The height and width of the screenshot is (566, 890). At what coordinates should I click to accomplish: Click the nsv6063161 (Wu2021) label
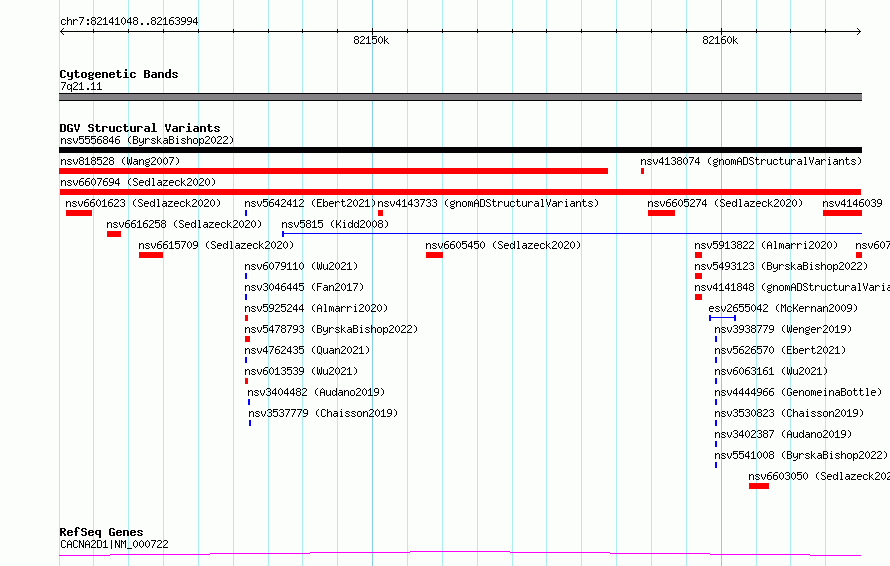click(x=771, y=371)
